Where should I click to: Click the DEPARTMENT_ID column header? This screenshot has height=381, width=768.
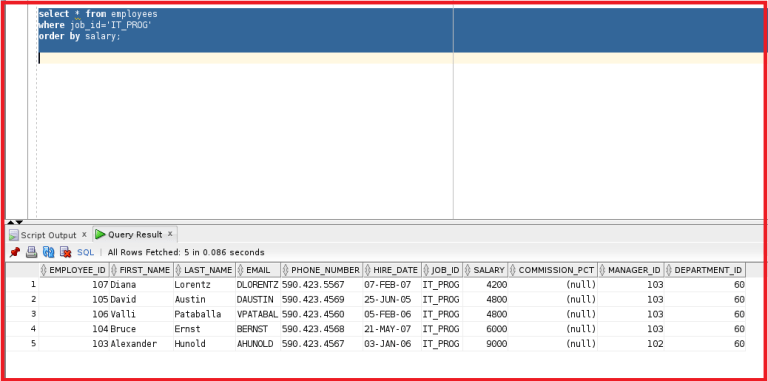[704, 270]
